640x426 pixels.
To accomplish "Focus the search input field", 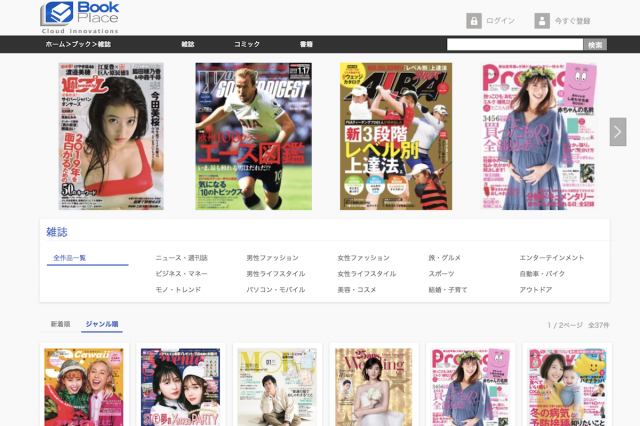I will point(515,44).
